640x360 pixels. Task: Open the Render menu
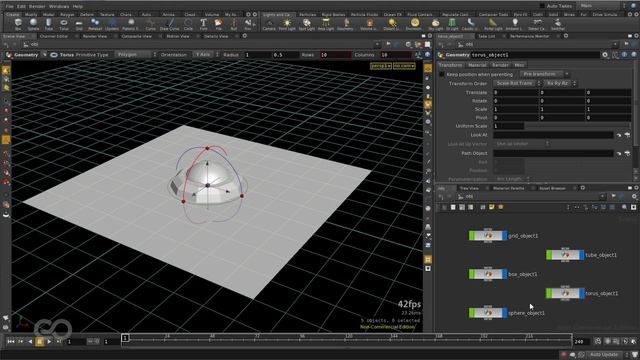(x=37, y=7)
